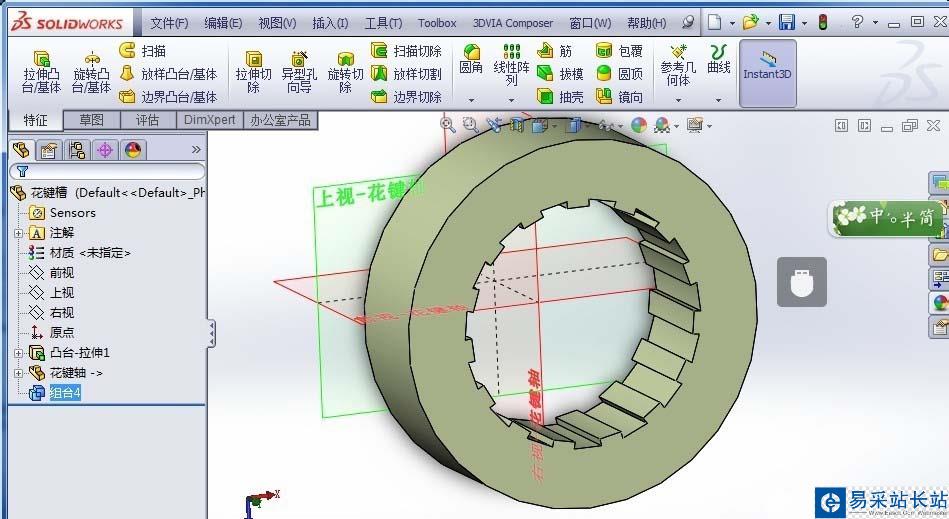
Task: Expand the 注解 (Annotations) node
Action: [19, 233]
